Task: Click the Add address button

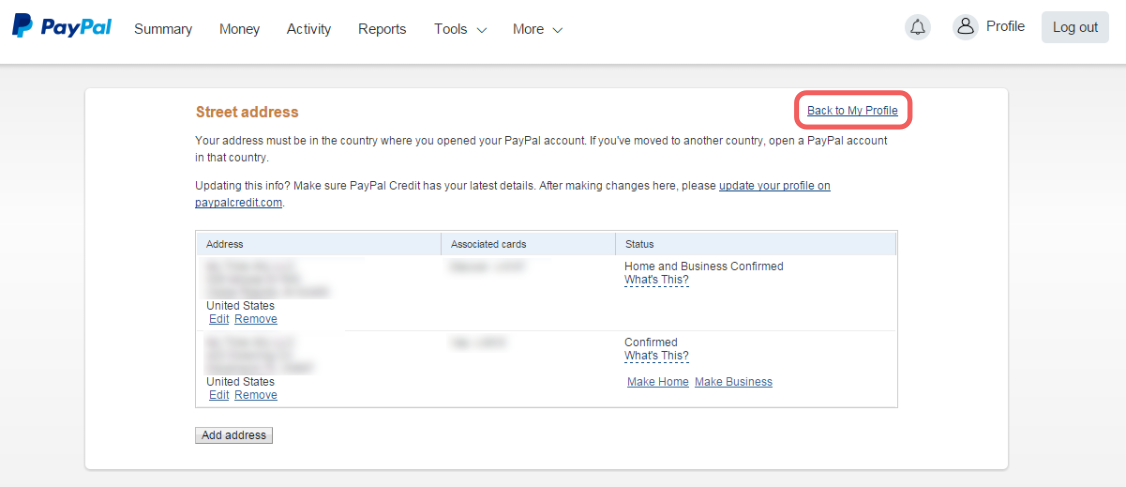Action: 234,435
